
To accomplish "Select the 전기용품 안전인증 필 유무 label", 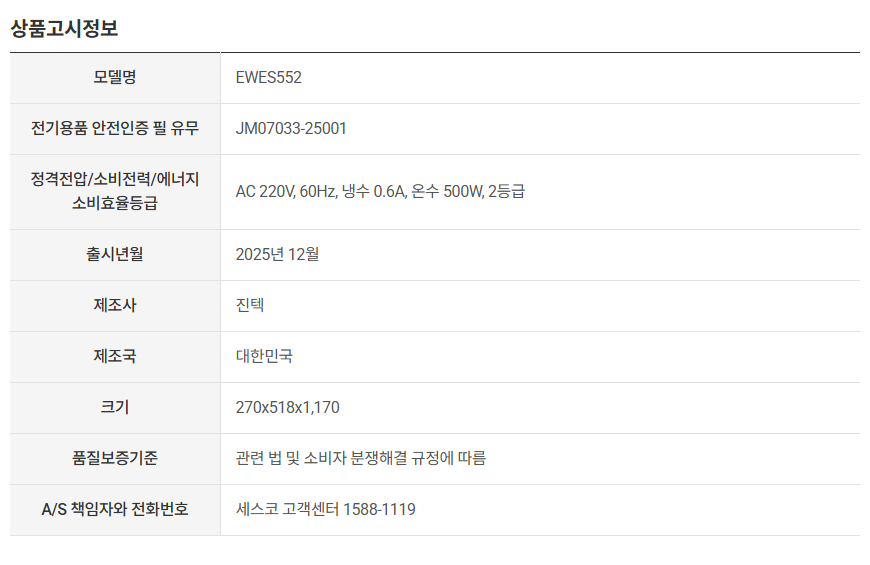I will [115, 129].
